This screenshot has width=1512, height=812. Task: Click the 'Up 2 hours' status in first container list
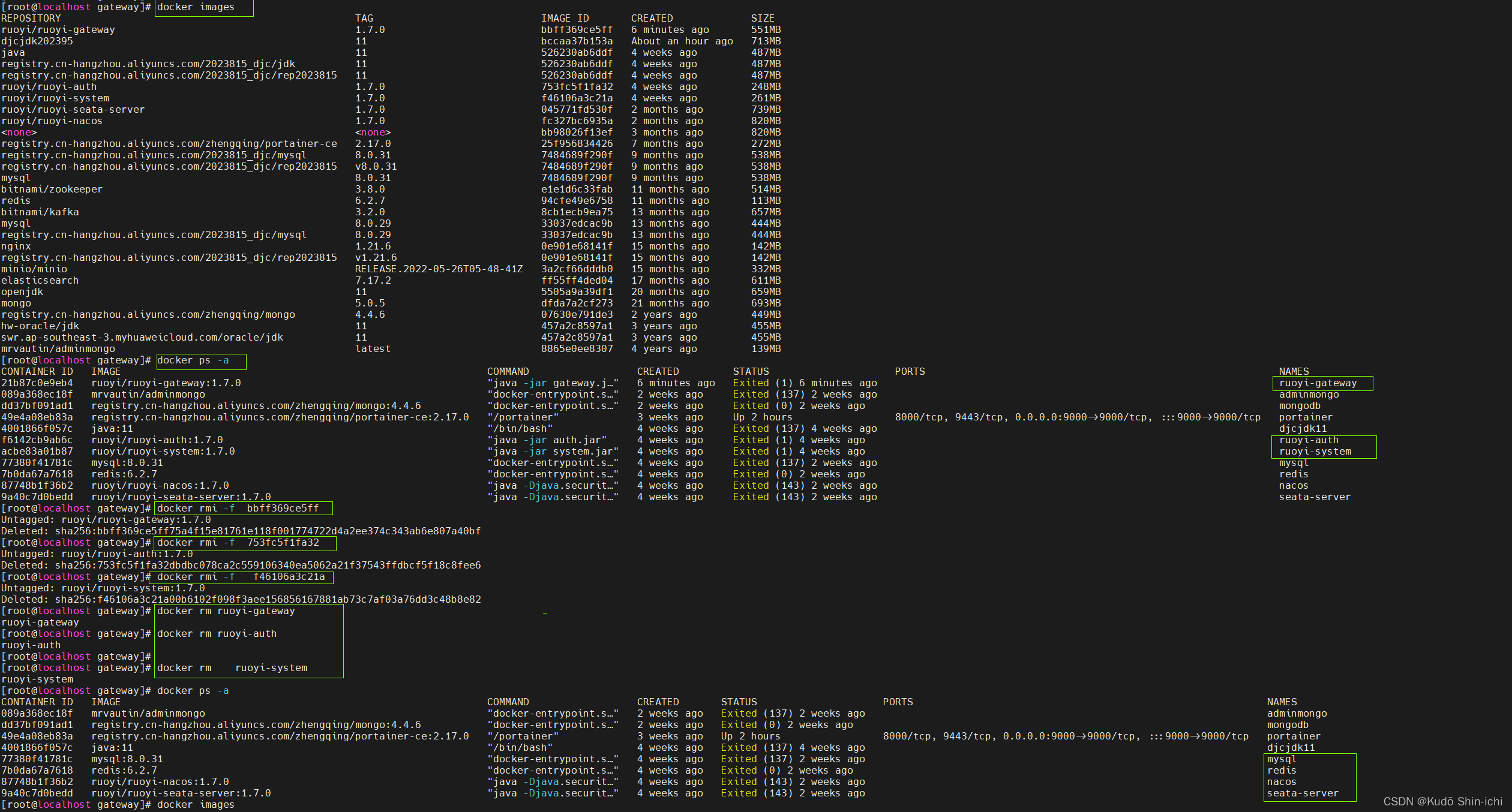(763, 417)
